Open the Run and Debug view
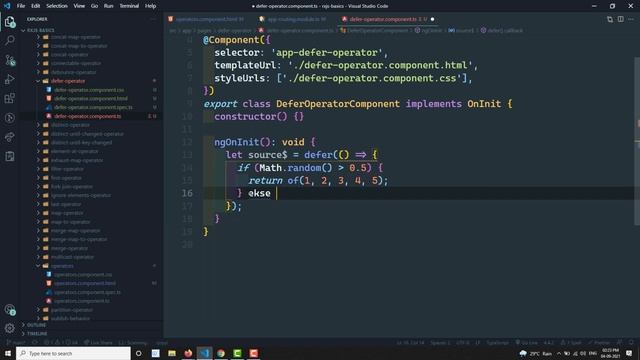The width and height of the screenshot is (640, 360). tap(10, 79)
